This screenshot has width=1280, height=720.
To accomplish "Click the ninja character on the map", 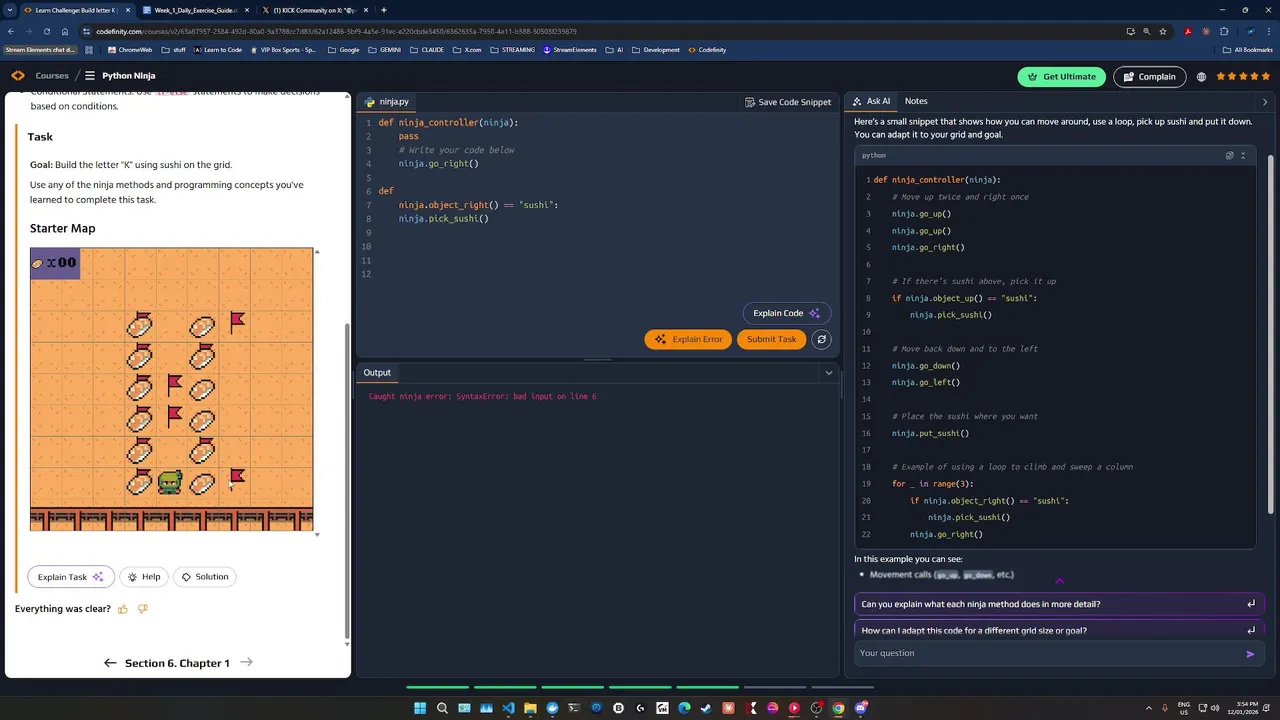I will pos(170,483).
